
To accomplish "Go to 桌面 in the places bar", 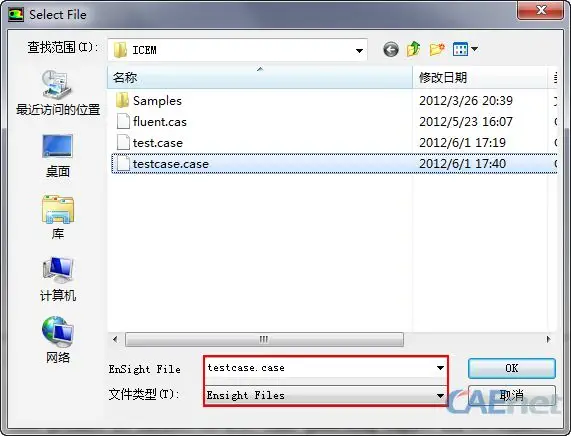I will tap(58, 156).
